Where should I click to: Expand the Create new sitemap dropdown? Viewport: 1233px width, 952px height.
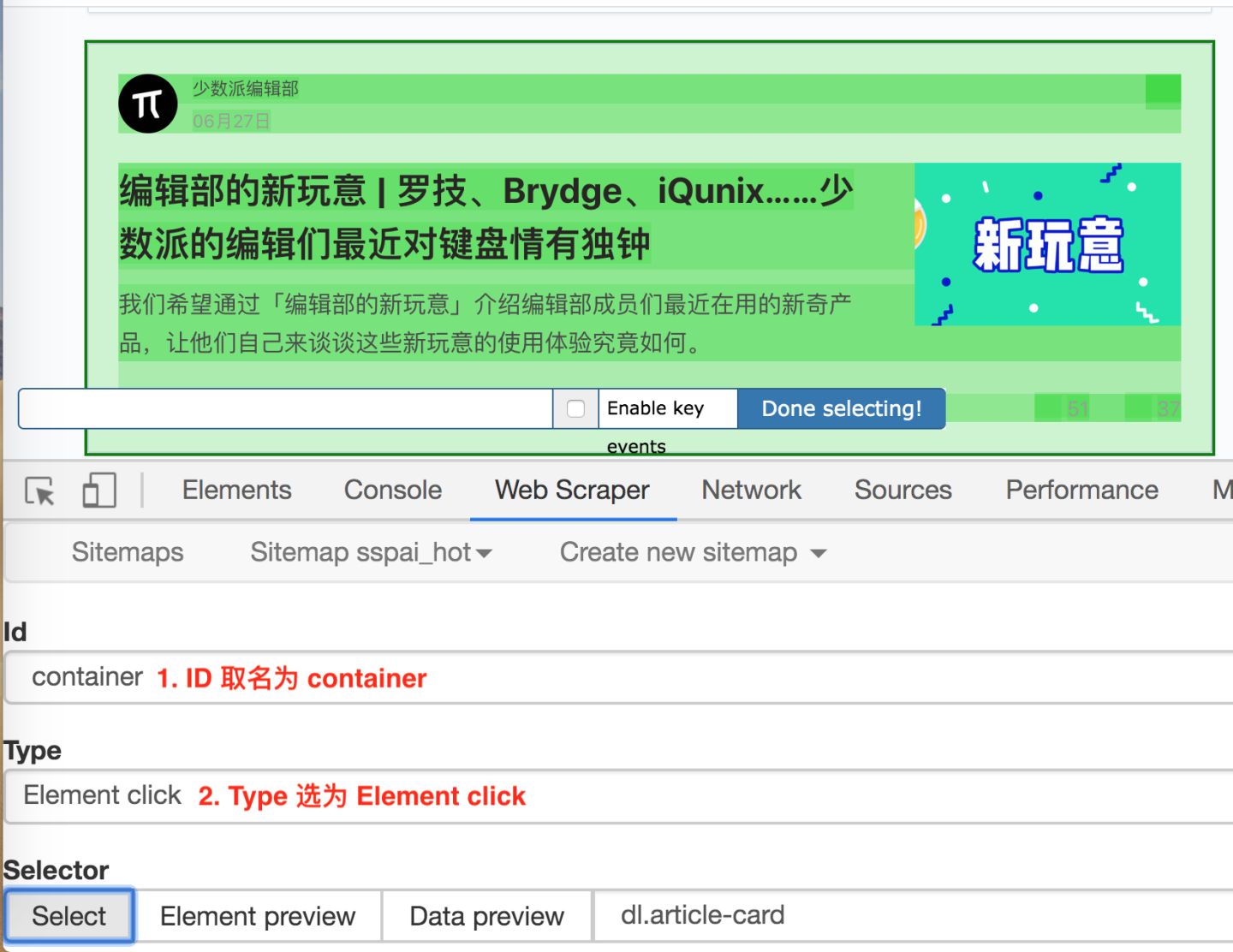click(693, 552)
